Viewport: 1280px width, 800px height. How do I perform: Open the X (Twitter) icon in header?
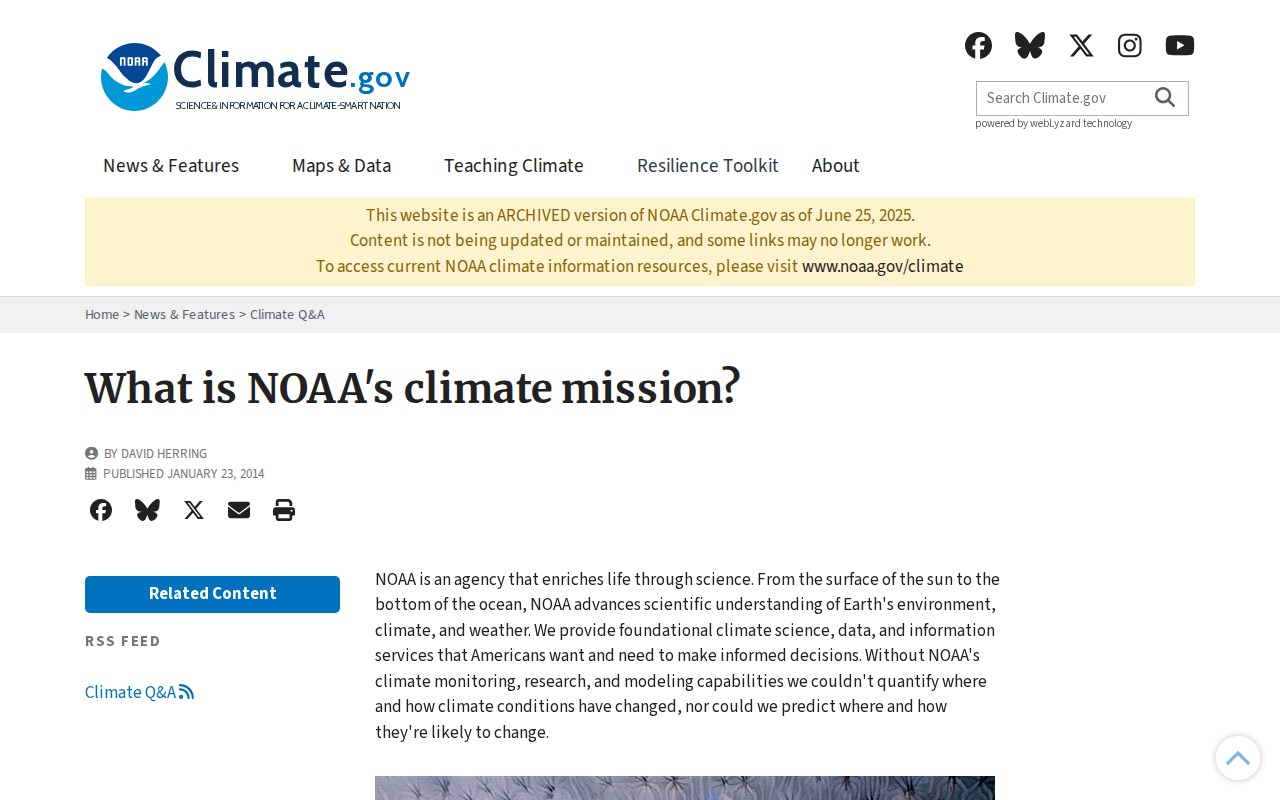coord(1081,45)
